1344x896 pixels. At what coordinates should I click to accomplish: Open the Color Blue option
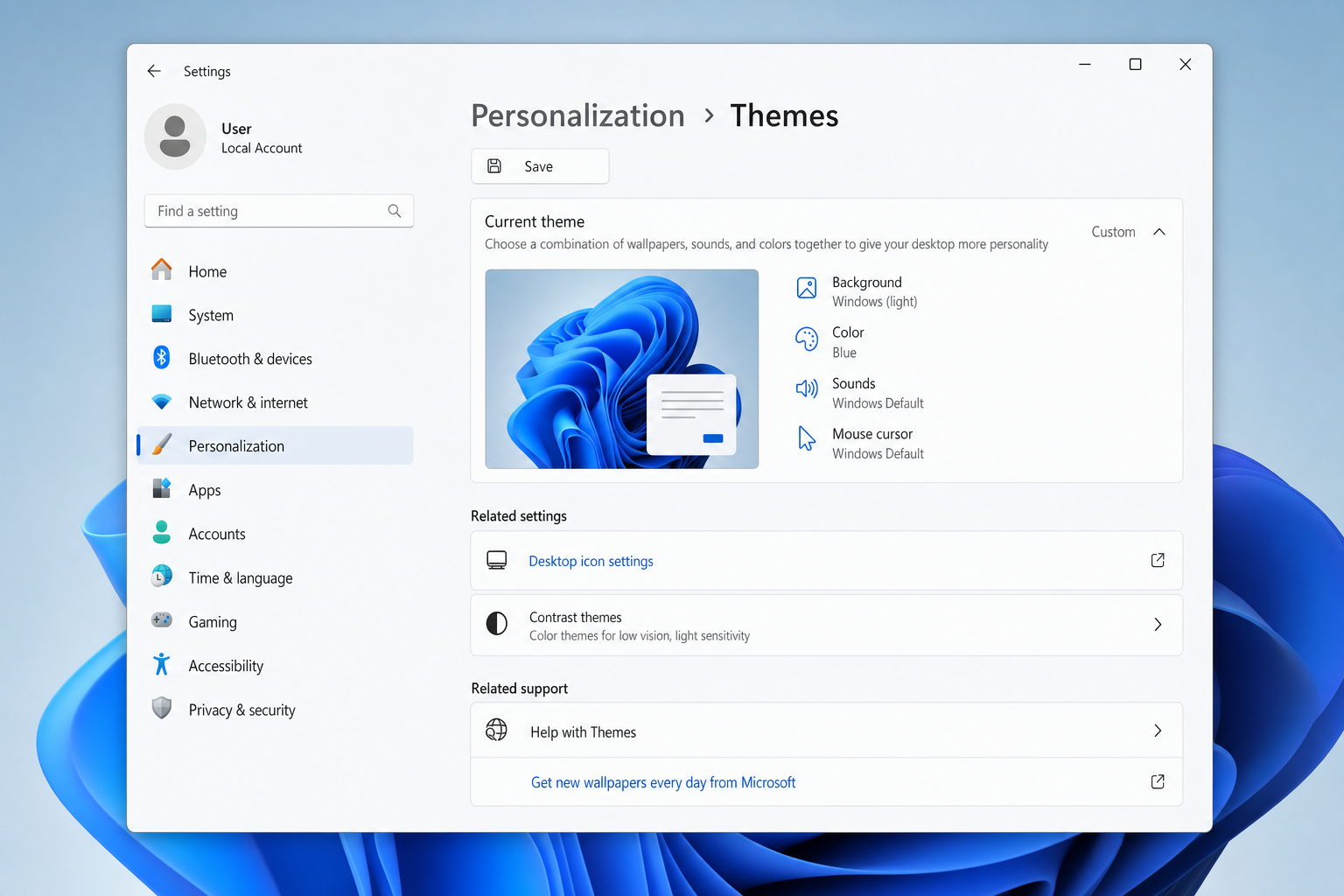coord(830,342)
